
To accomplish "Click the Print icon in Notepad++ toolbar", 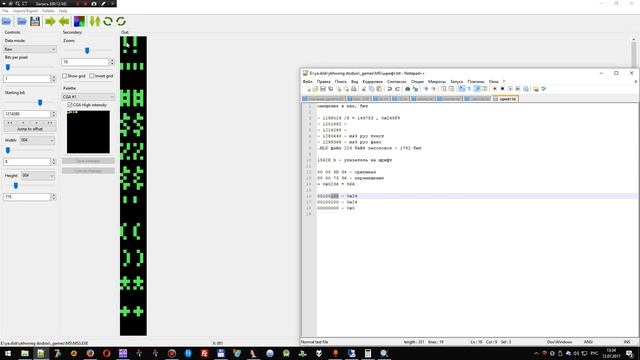I will click(354, 89).
